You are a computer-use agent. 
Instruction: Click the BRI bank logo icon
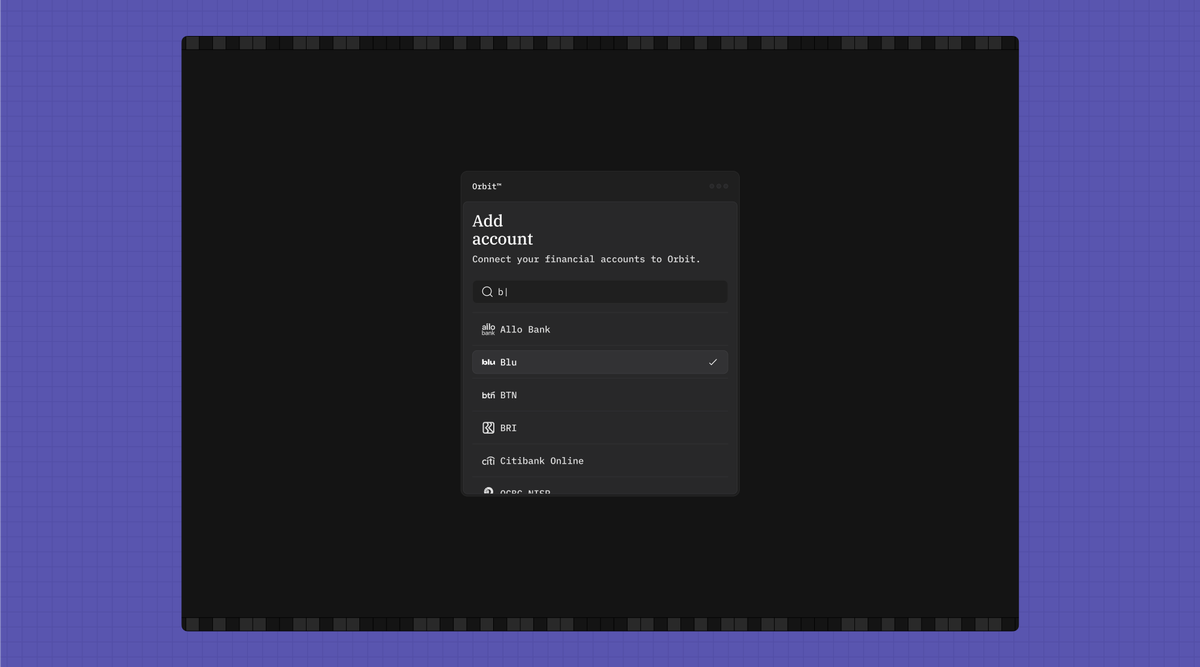coord(488,428)
